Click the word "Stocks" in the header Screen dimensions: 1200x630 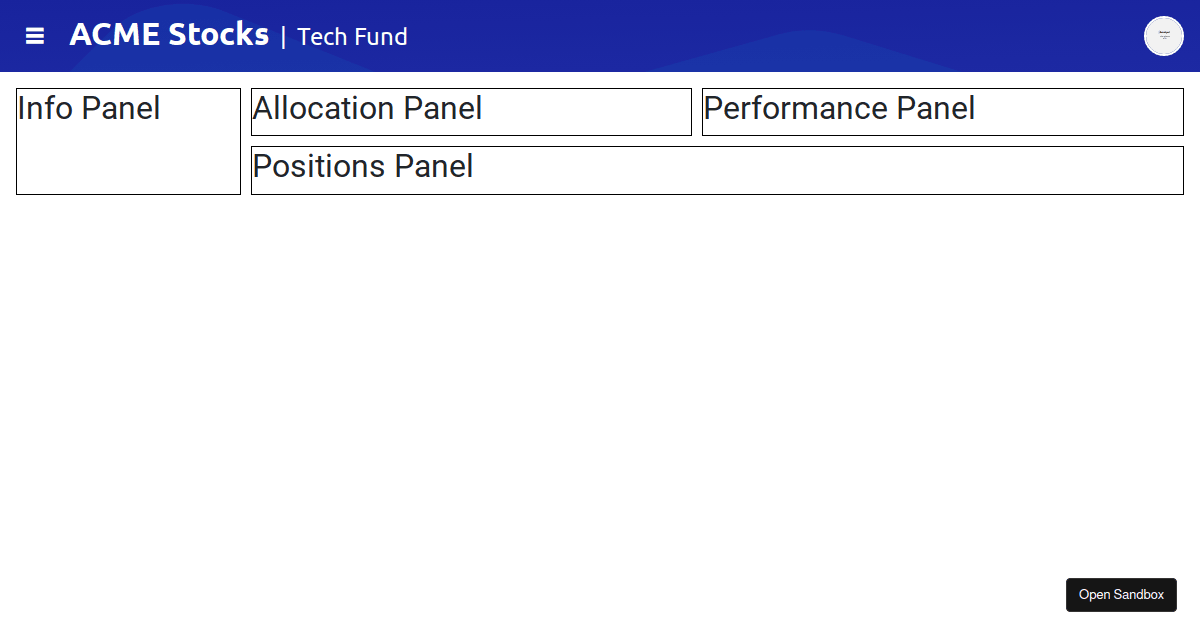(218, 35)
